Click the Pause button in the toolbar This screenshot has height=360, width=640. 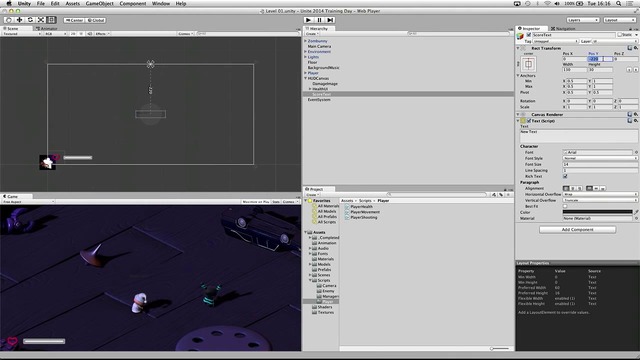[x=319, y=20]
